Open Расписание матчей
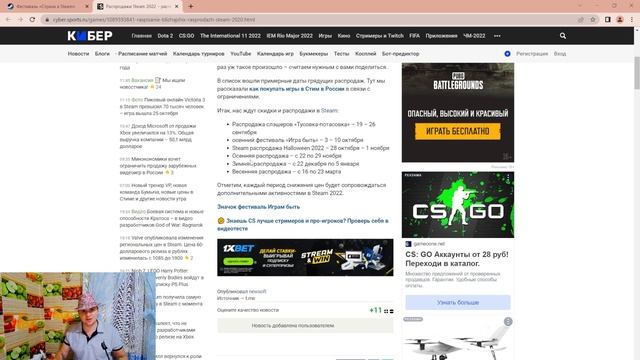 coord(142,53)
